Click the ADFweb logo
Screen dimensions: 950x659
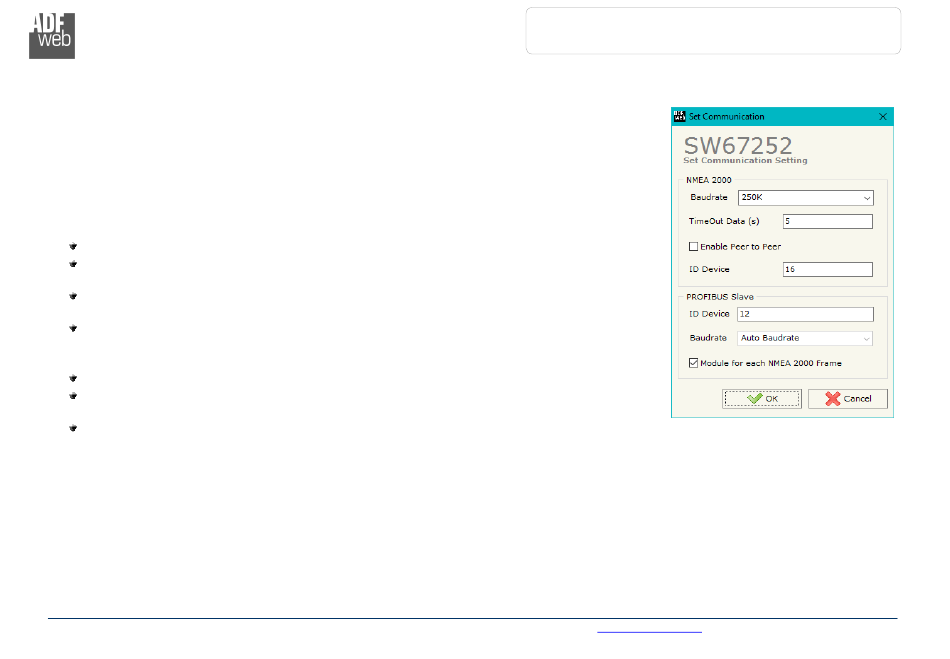52,36
